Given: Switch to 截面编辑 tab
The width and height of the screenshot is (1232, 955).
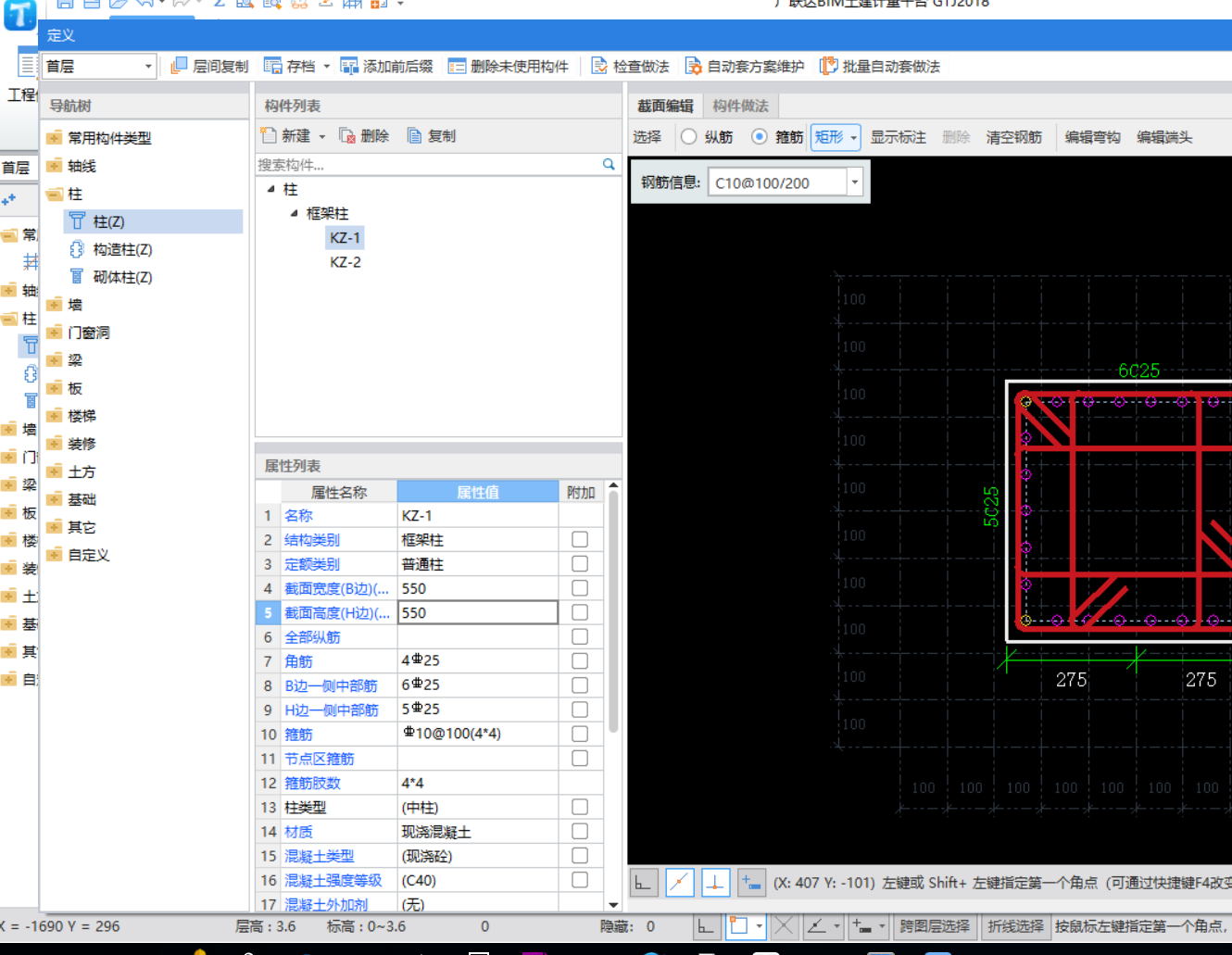Looking at the screenshot, I should pyautogui.click(x=665, y=106).
